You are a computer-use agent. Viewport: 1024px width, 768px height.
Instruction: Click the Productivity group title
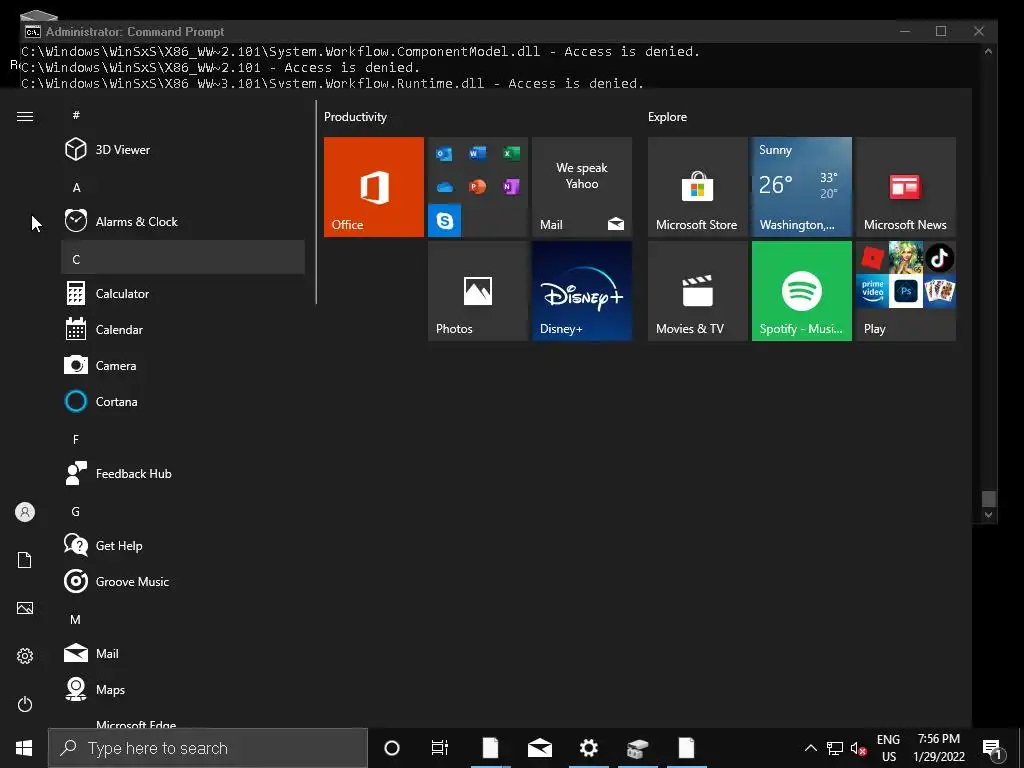coord(355,117)
